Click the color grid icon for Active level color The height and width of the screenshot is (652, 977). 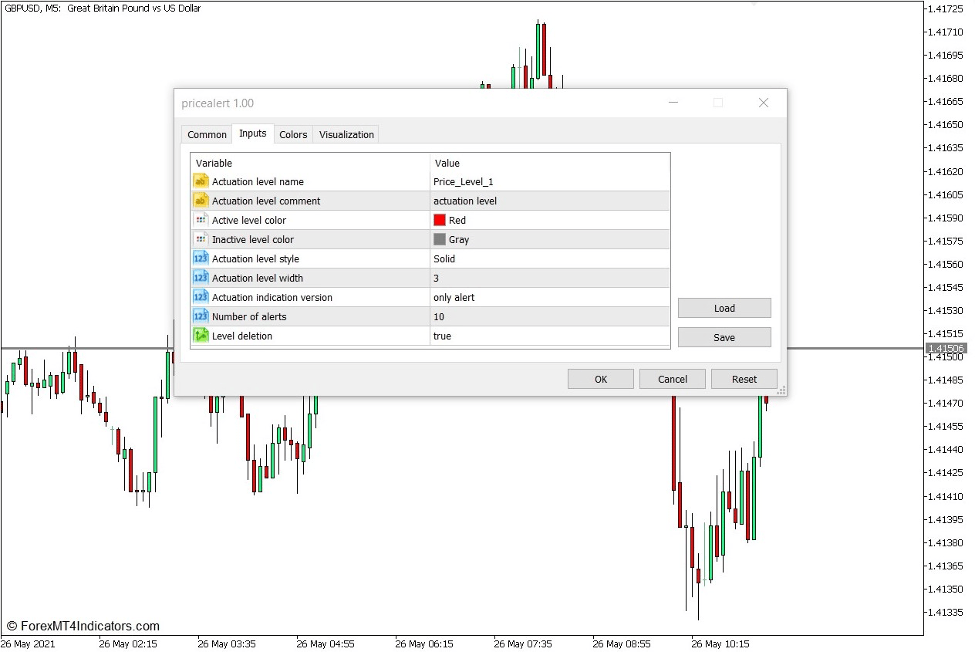pyautogui.click(x=200, y=220)
